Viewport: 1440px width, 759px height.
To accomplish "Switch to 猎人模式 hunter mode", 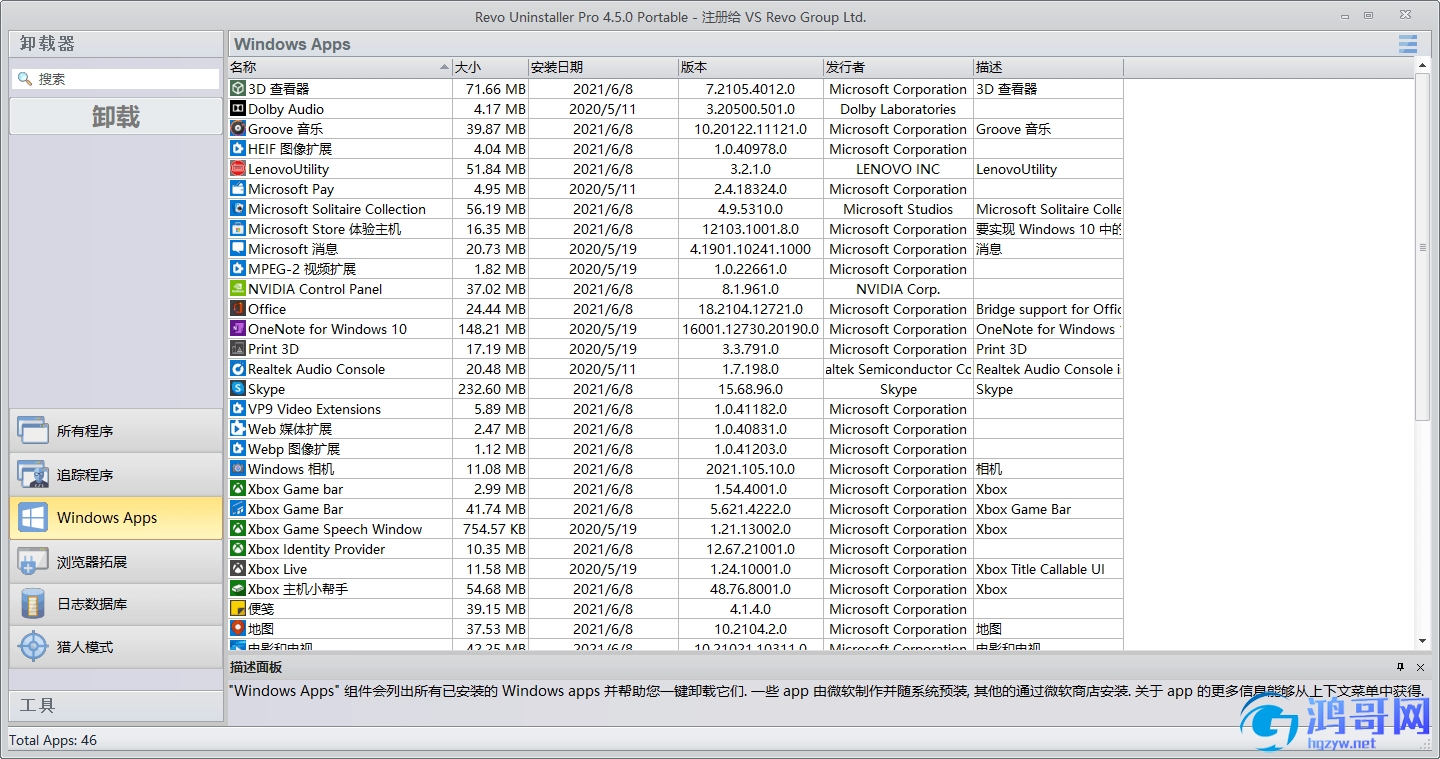I will point(116,647).
